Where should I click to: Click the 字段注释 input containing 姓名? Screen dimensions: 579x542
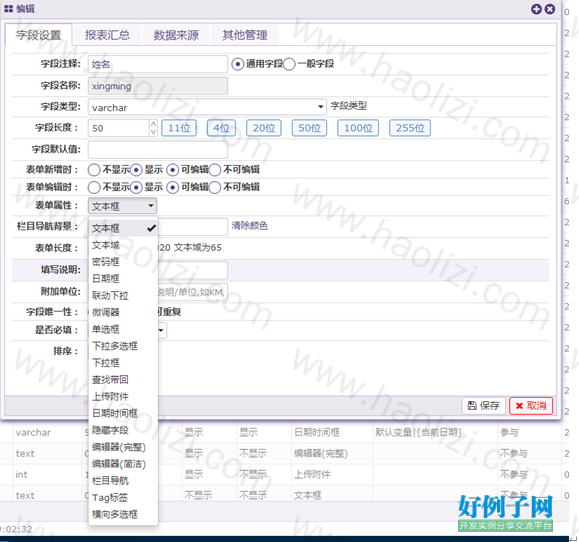click(x=158, y=64)
